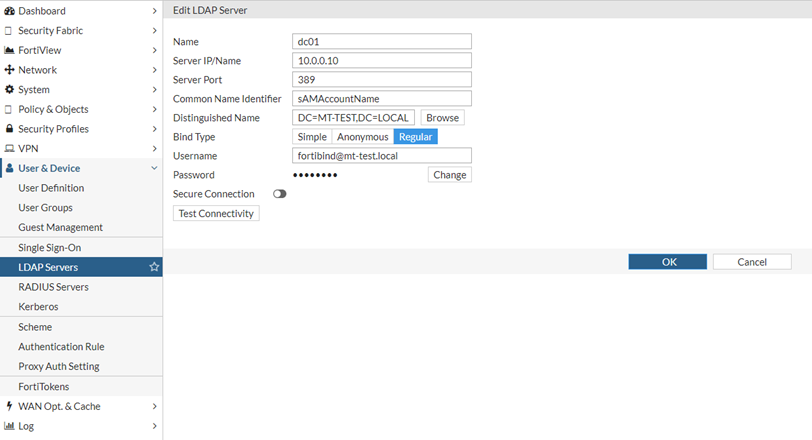Viewport: 812px width, 440px height.
Task: Enable the Secure Connection toggle
Action: tap(279, 194)
